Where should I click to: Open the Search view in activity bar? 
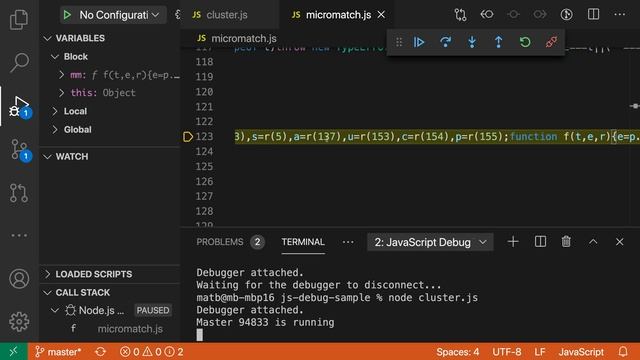tap(19, 62)
